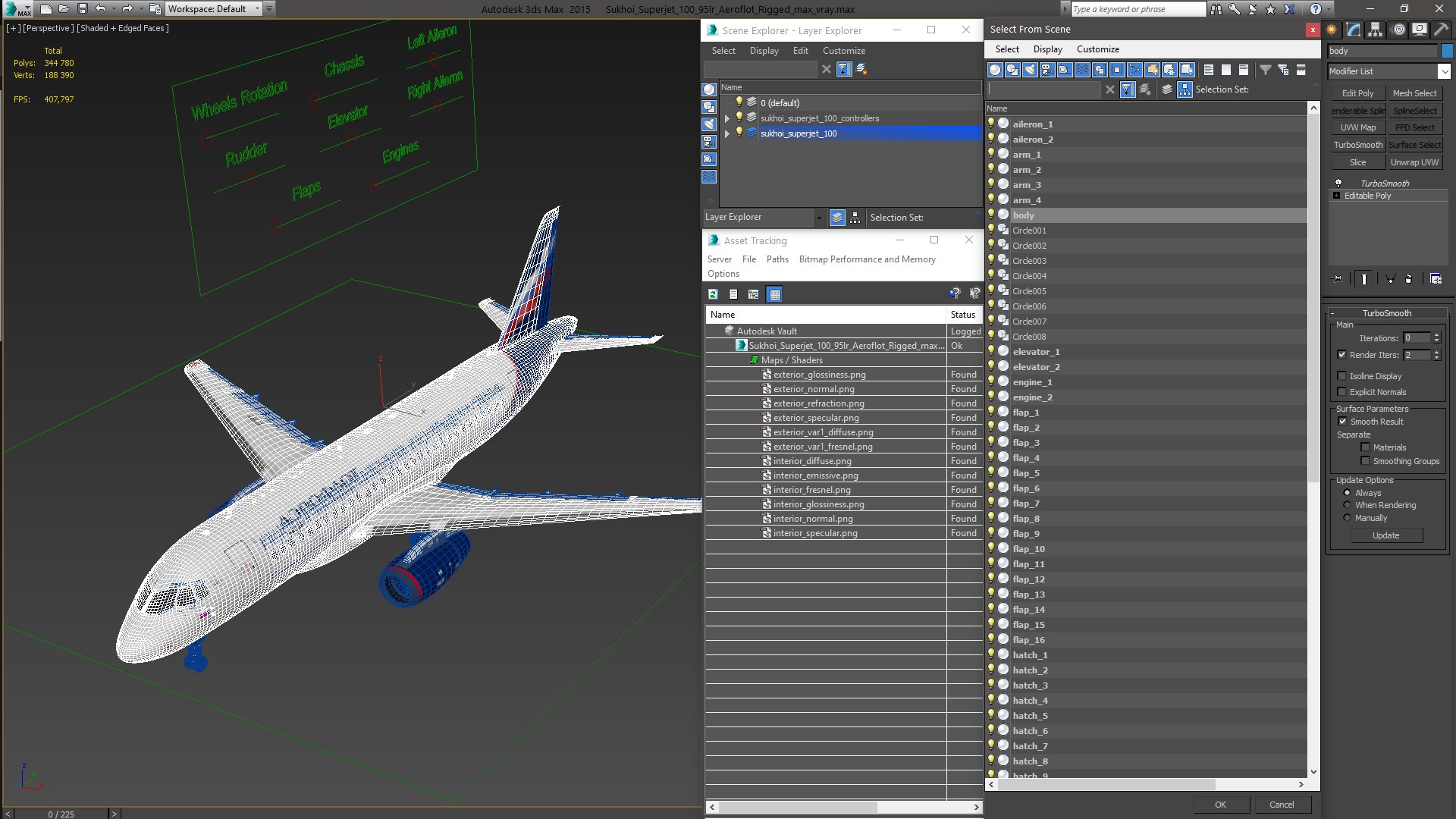
Task: Click the Undo icon in top toolbar
Action: [x=100, y=9]
